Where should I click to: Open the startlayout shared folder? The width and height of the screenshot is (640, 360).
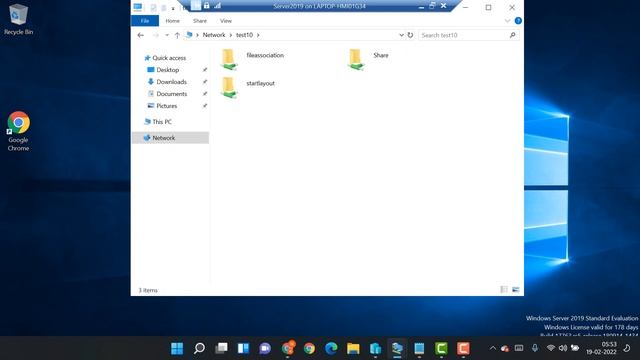coord(248,87)
